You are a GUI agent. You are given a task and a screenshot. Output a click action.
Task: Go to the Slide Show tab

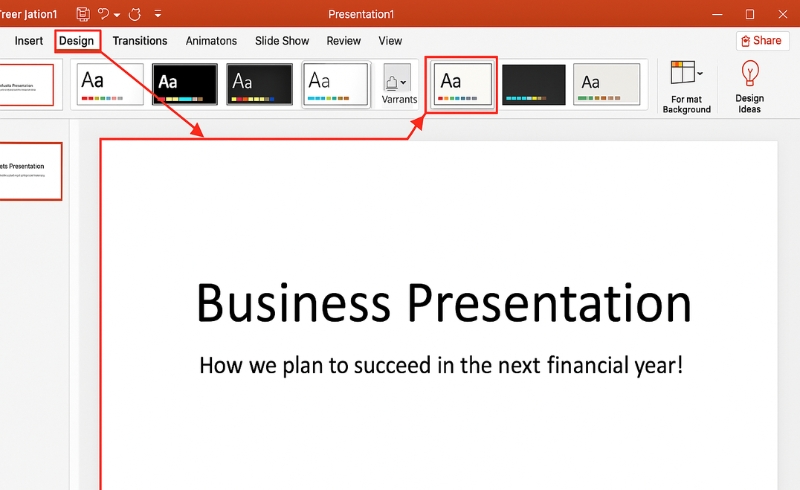pos(282,41)
